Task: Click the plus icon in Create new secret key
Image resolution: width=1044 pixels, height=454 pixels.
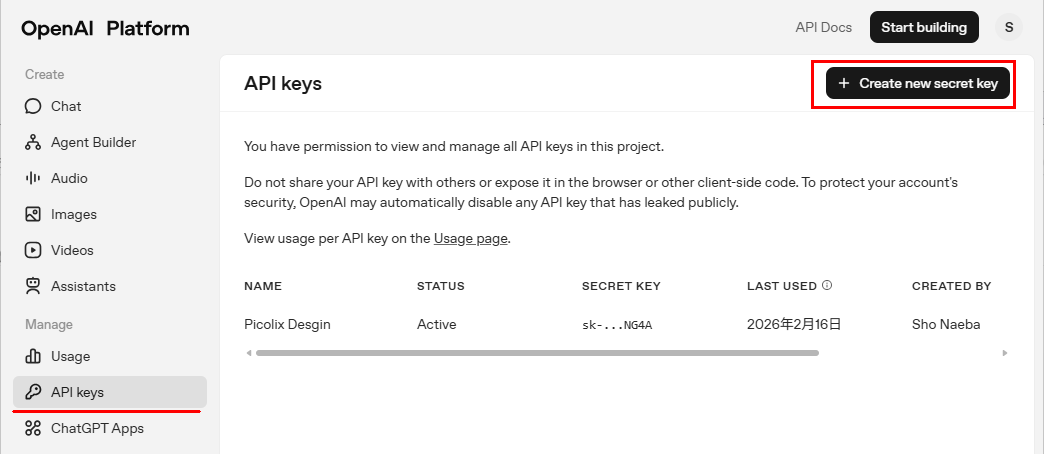Action: [x=844, y=84]
